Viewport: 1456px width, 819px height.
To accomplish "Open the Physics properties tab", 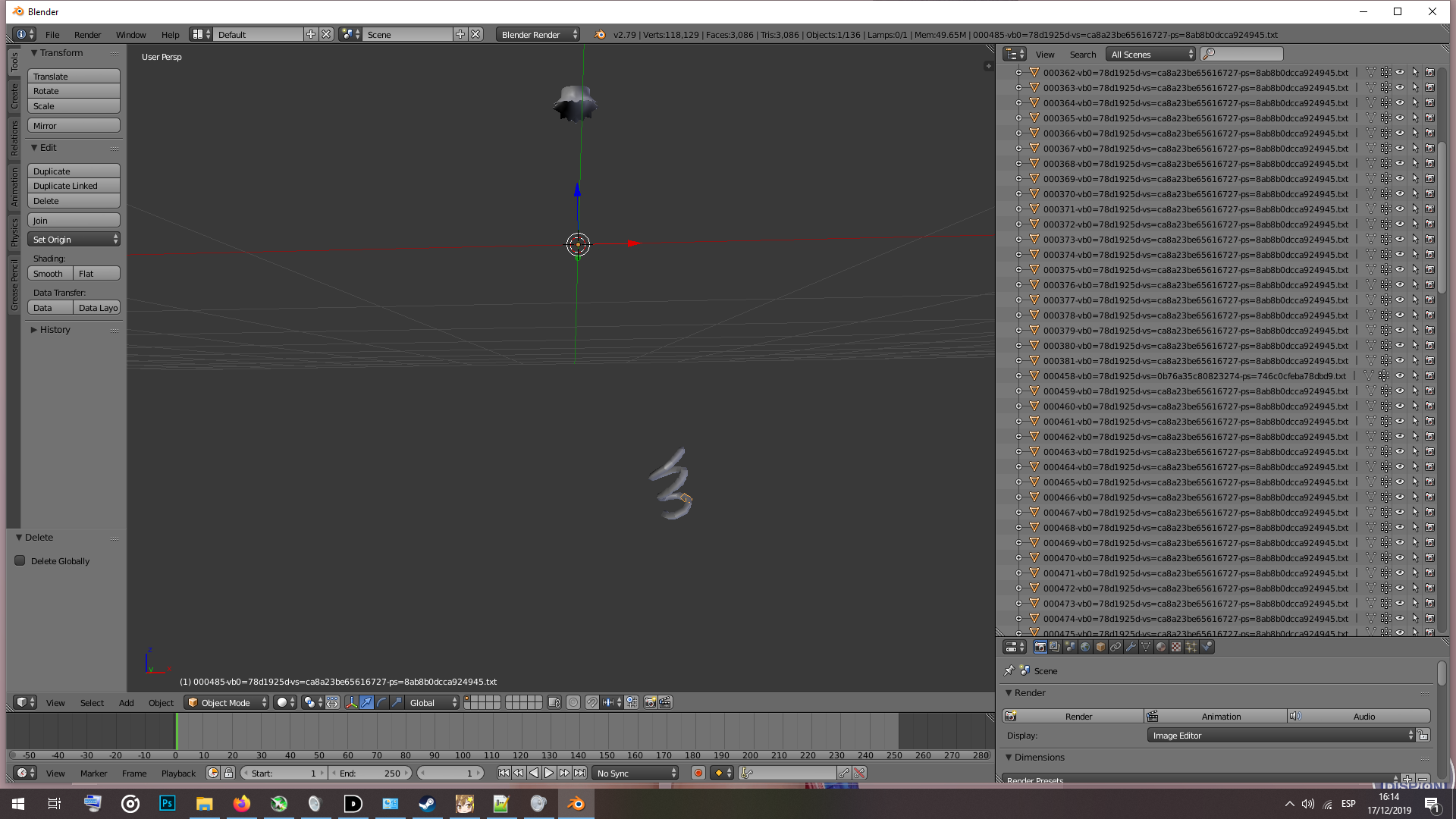I will [x=1207, y=647].
